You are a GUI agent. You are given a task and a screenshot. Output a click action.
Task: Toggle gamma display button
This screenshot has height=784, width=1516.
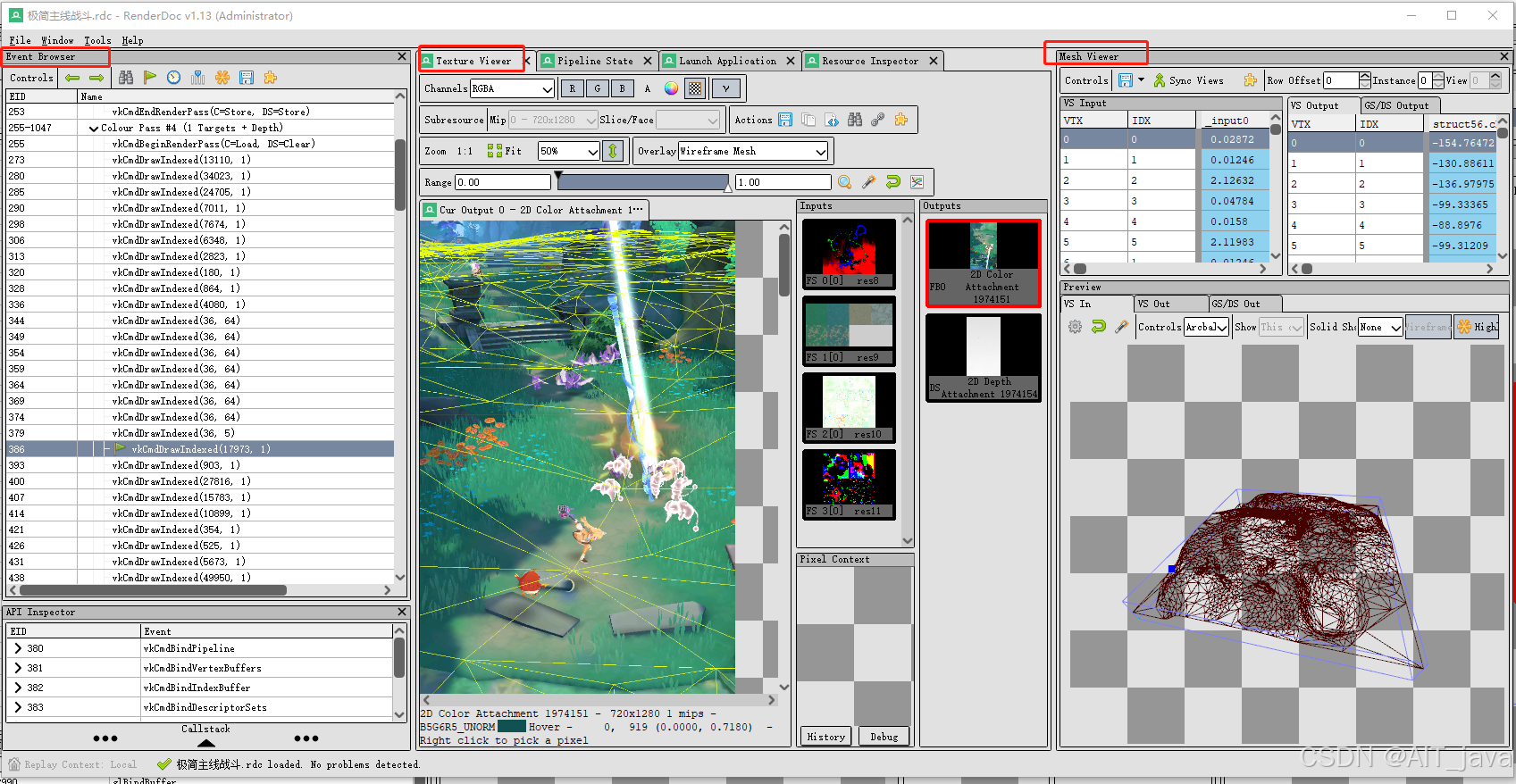click(726, 88)
